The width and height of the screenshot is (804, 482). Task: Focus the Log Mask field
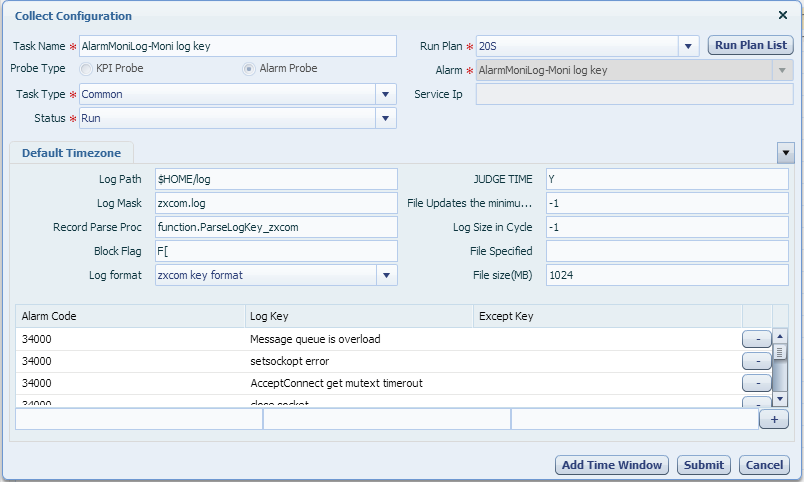click(276, 204)
